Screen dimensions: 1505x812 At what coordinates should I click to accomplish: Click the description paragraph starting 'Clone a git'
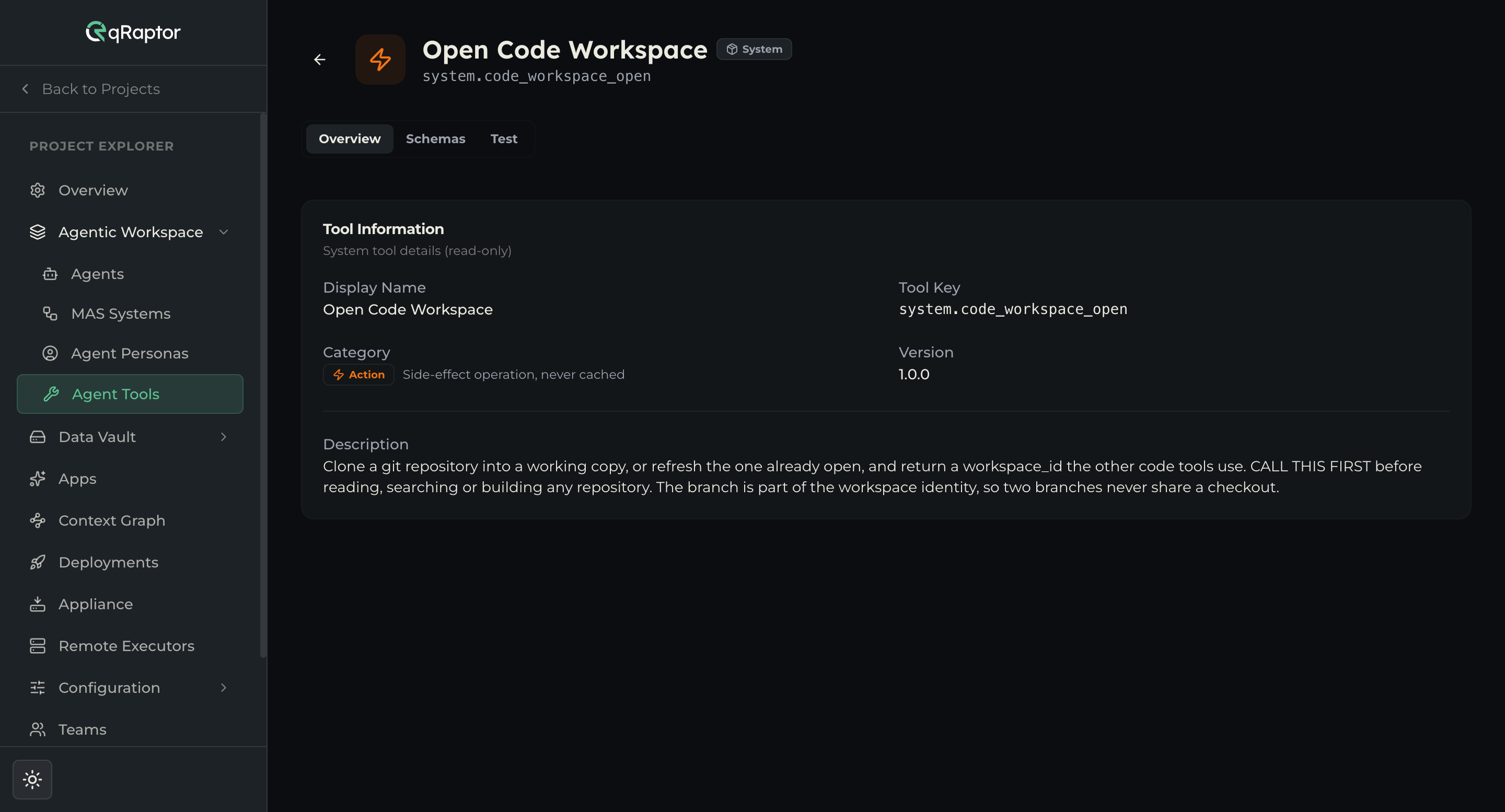coord(872,477)
